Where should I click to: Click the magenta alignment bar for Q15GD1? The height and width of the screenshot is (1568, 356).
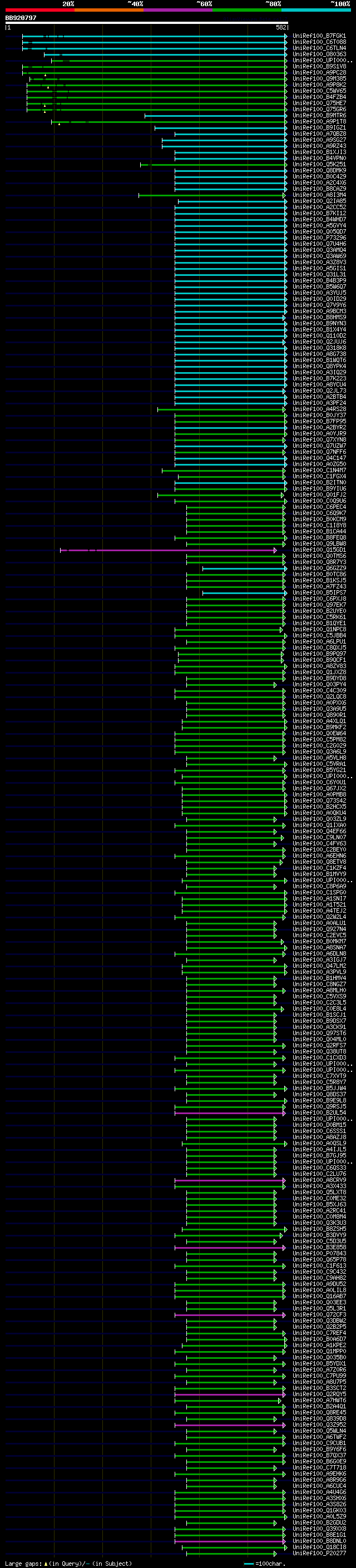(x=168, y=550)
